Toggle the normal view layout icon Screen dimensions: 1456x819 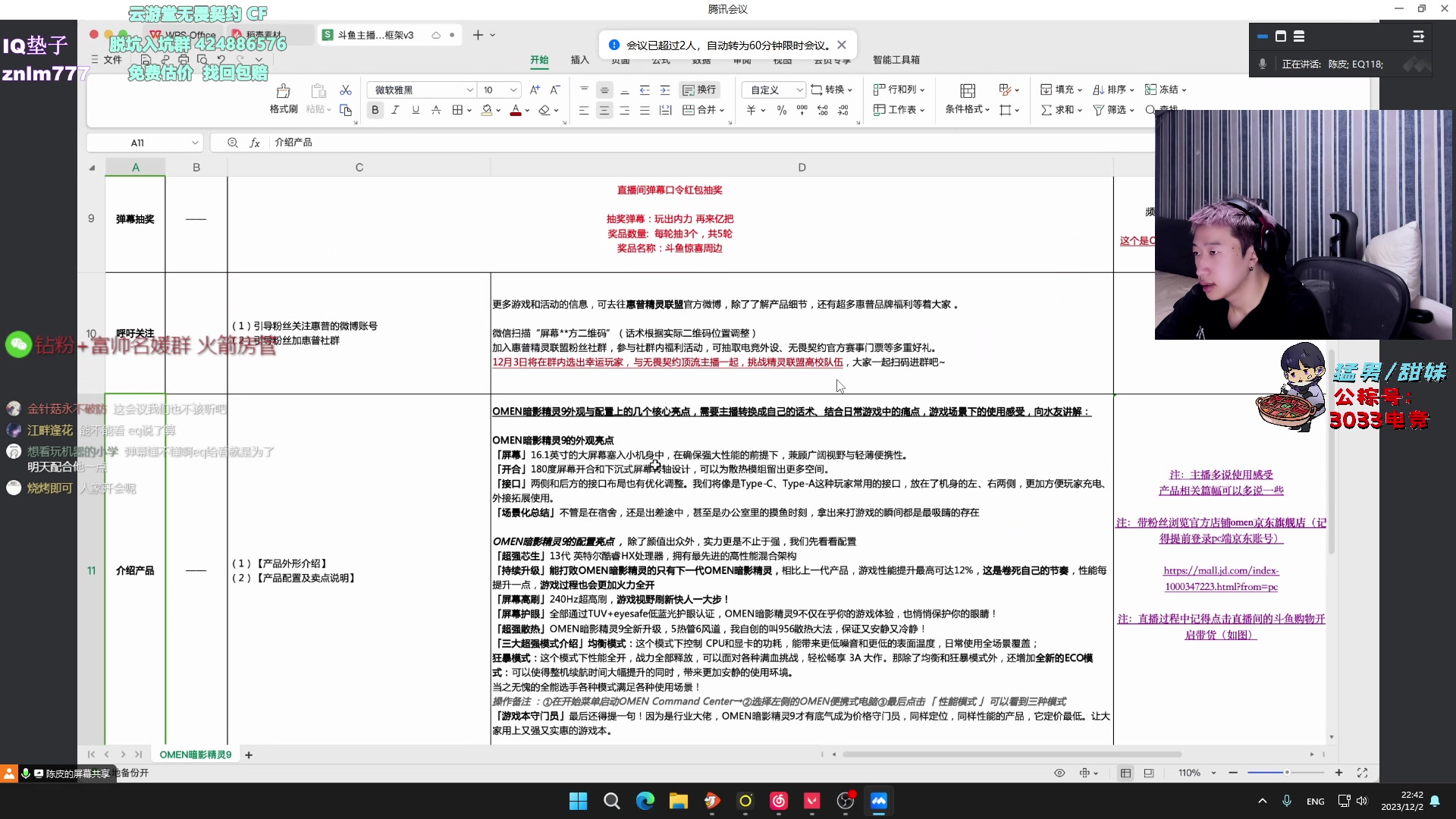(1125, 773)
